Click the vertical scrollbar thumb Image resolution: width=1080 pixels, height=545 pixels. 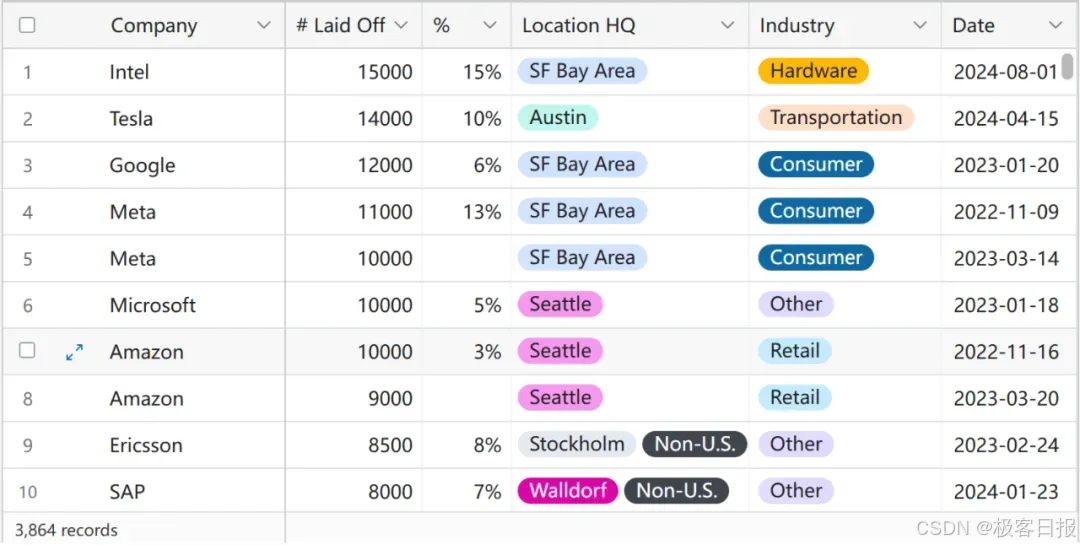click(1068, 67)
